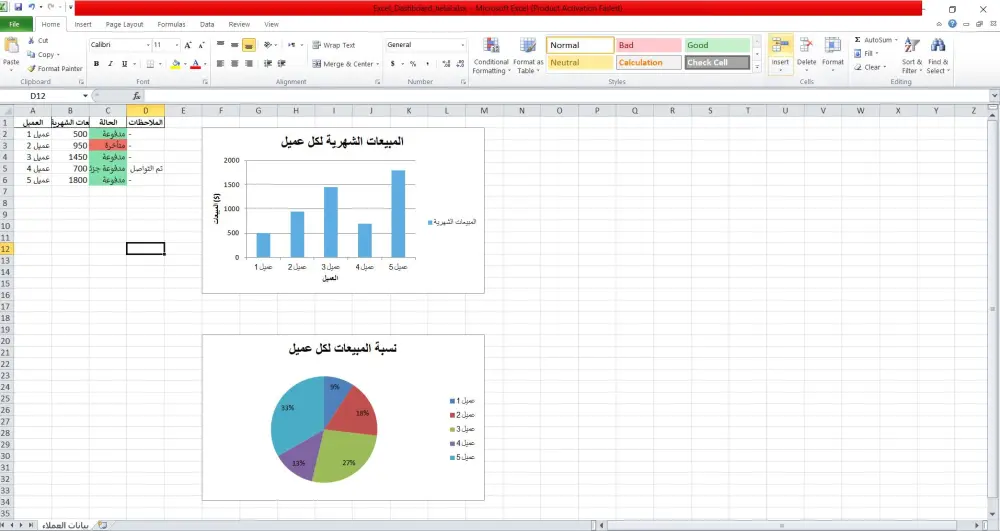The height and width of the screenshot is (531, 1000).
Task: Expand the cell Styles gallery
Action: click(757, 66)
